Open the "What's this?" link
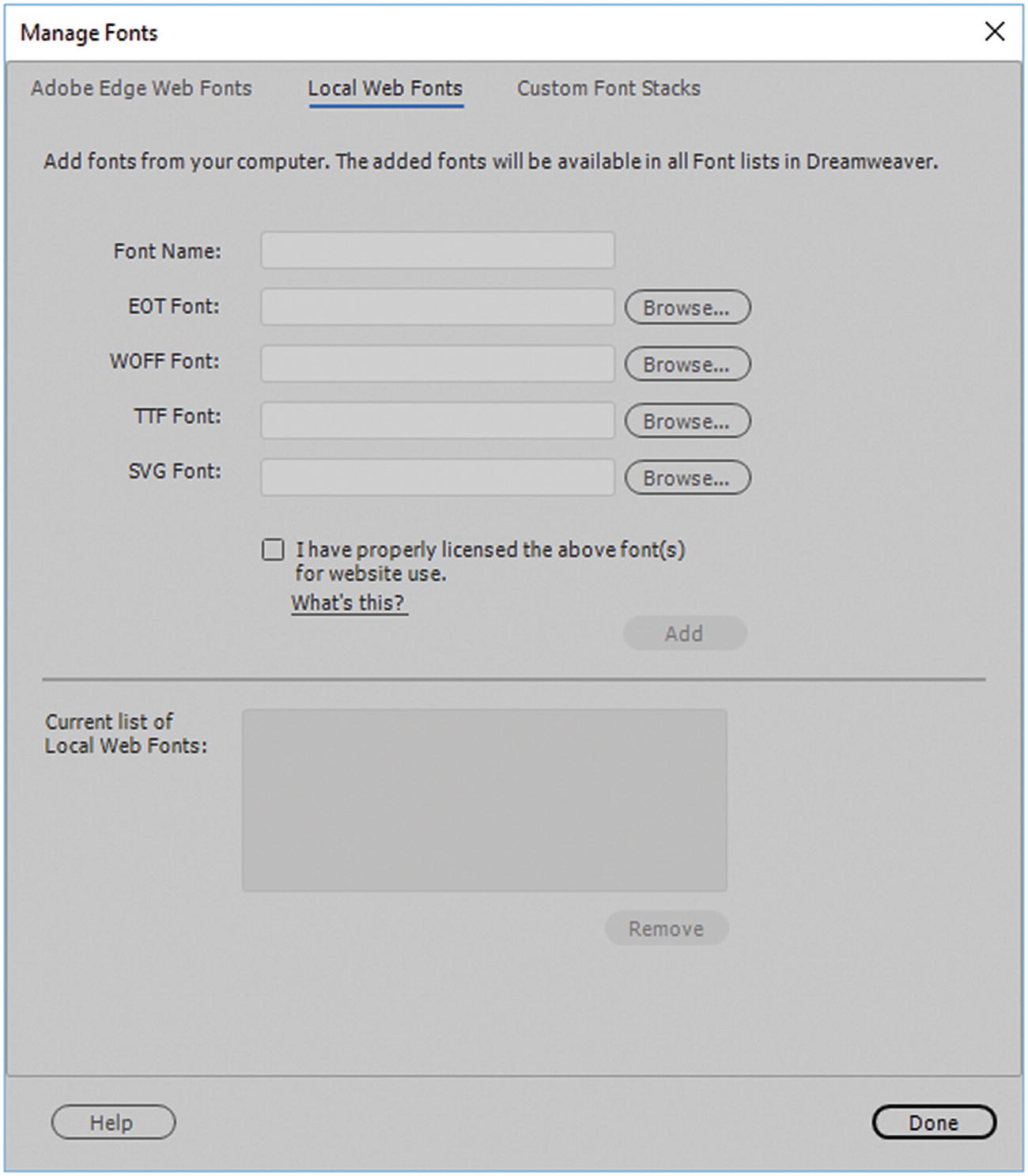Image resolution: width=1028 pixels, height=1176 pixels. 348,603
